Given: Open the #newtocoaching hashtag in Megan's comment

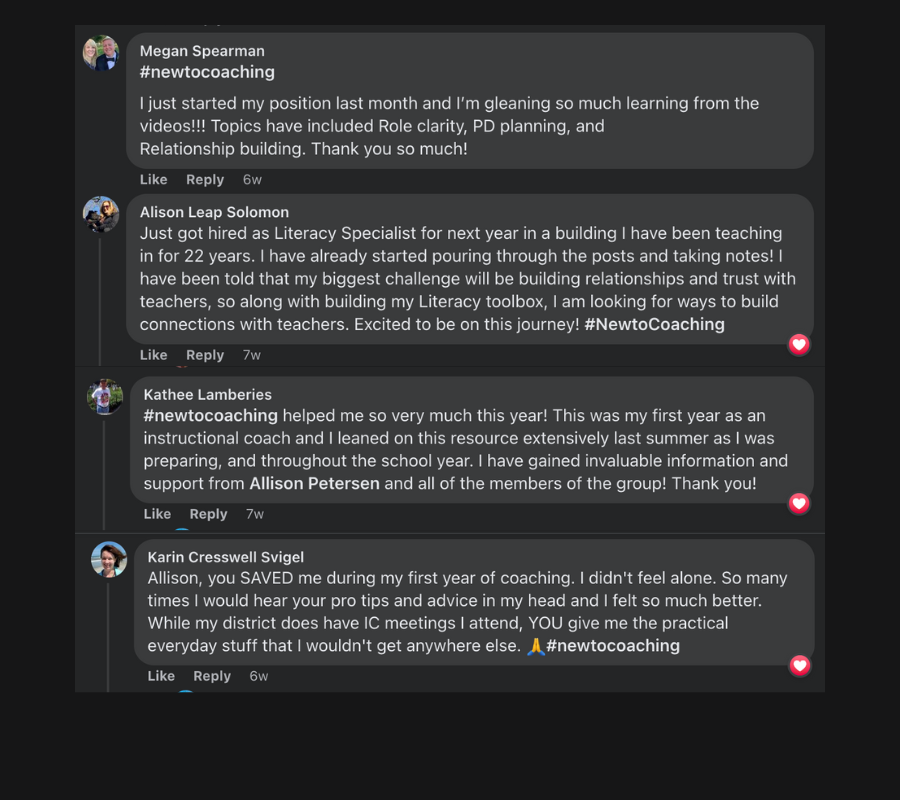Looking at the screenshot, I should click(x=207, y=72).
